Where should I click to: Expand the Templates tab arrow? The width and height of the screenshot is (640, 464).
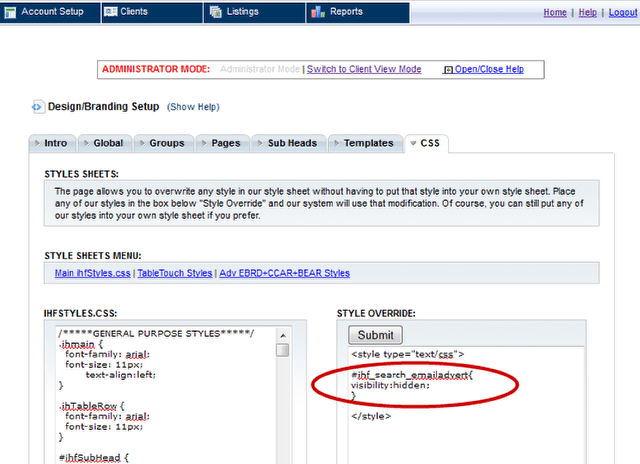[x=337, y=143]
